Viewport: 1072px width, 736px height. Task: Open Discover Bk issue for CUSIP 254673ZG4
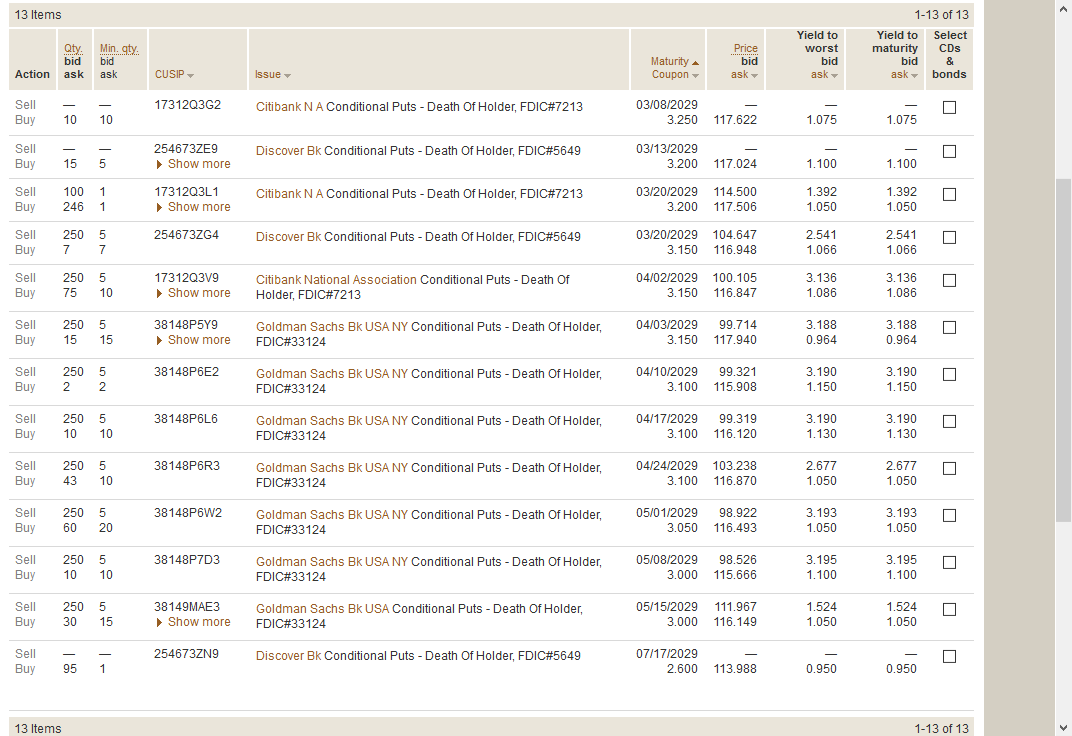[x=289, y=237]
